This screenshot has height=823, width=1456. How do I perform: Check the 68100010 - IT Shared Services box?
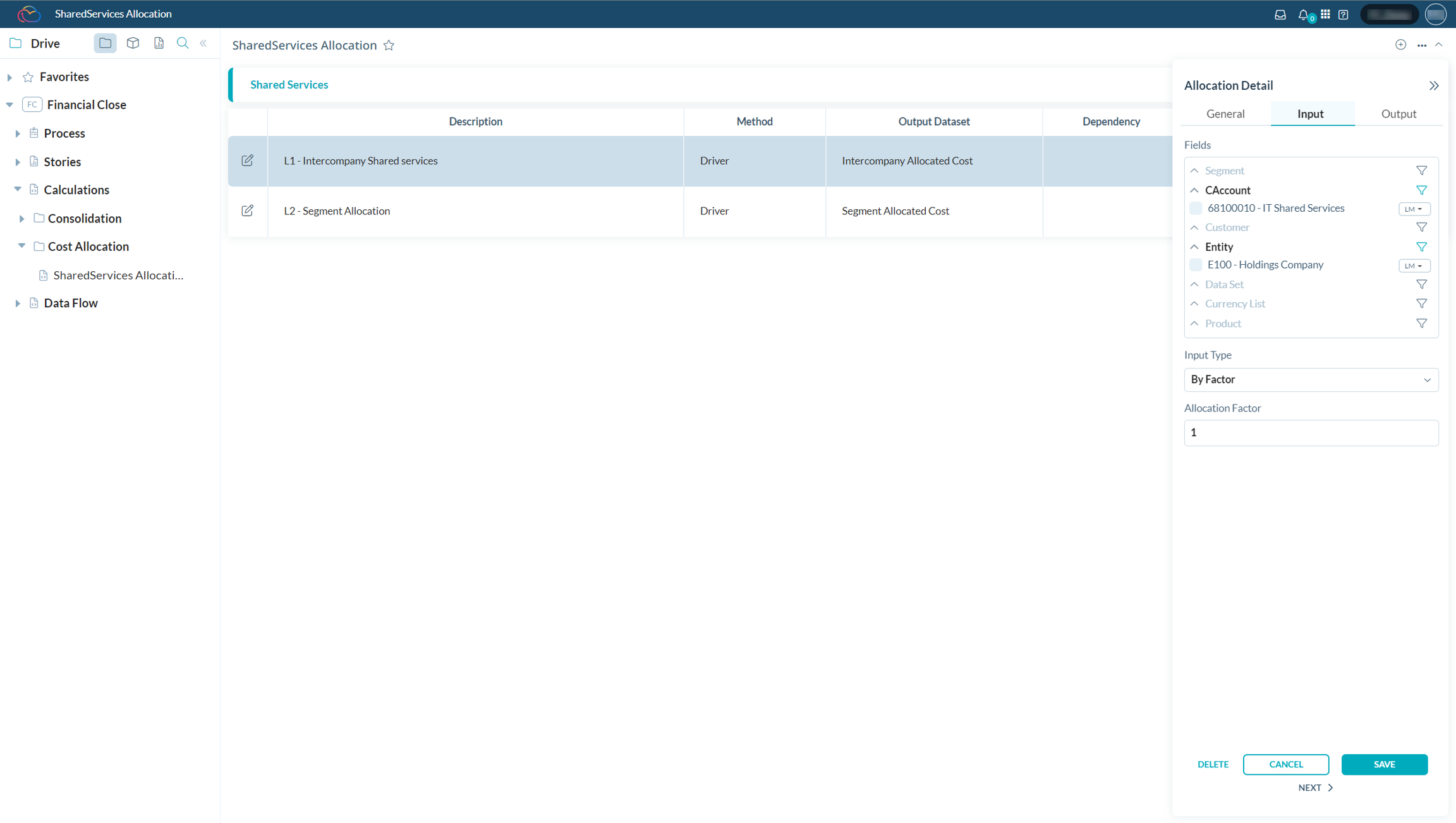pyautogui.click(x=1195, y=208)
